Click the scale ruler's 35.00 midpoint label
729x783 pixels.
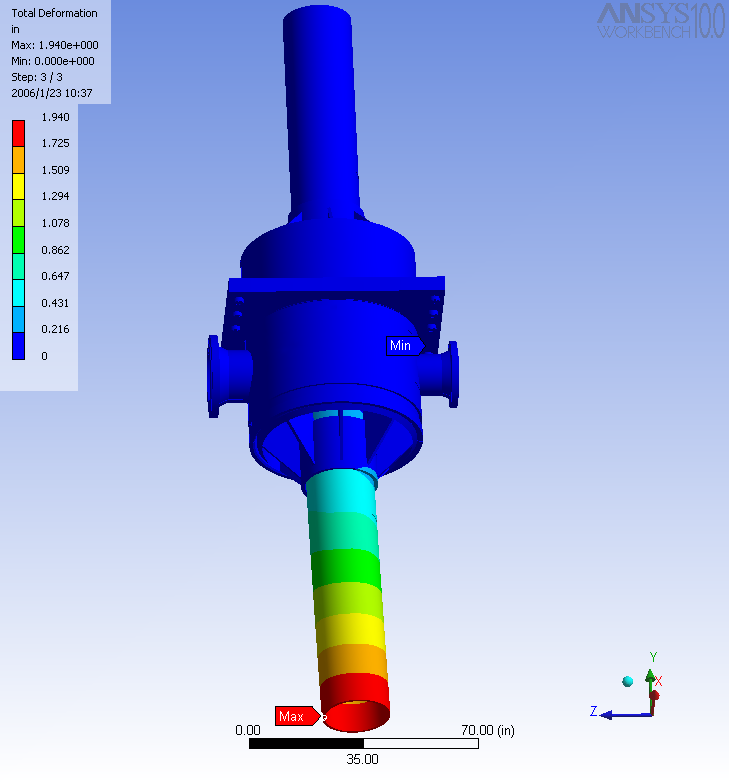tap(363, 759)
